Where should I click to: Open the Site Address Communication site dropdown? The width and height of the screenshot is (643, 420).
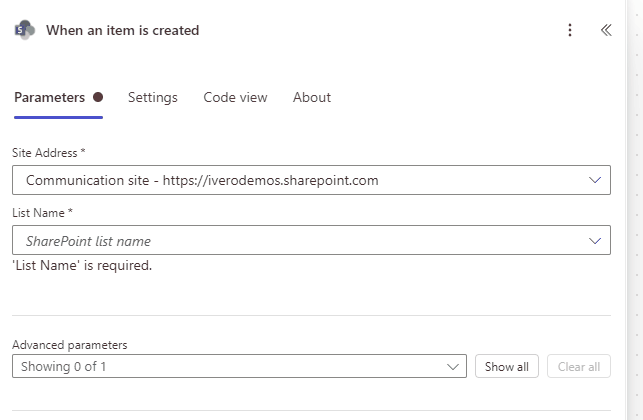tap(311, 180)
